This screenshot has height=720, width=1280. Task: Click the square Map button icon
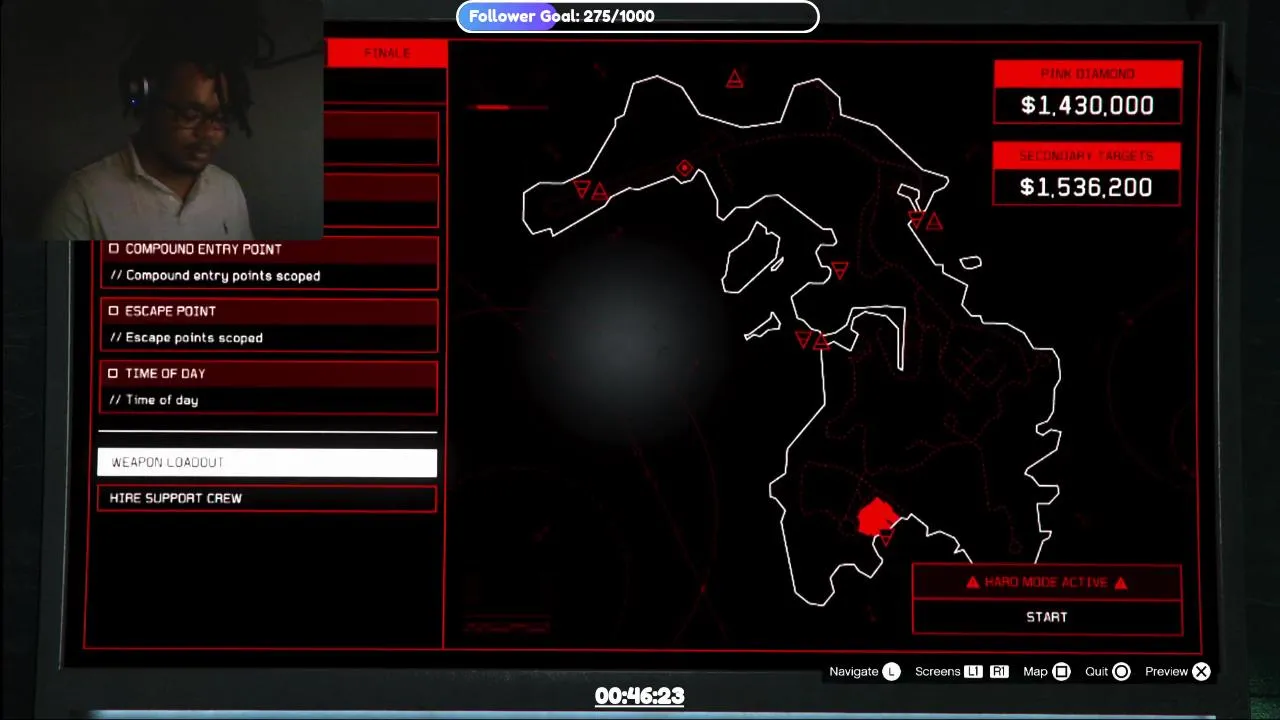click(x=1062, y=672)
